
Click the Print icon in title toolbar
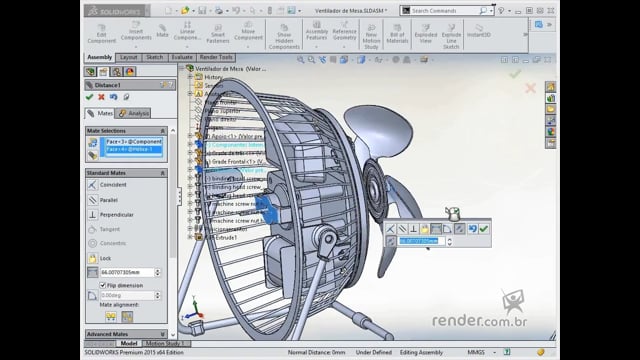[x=218, y=11]
